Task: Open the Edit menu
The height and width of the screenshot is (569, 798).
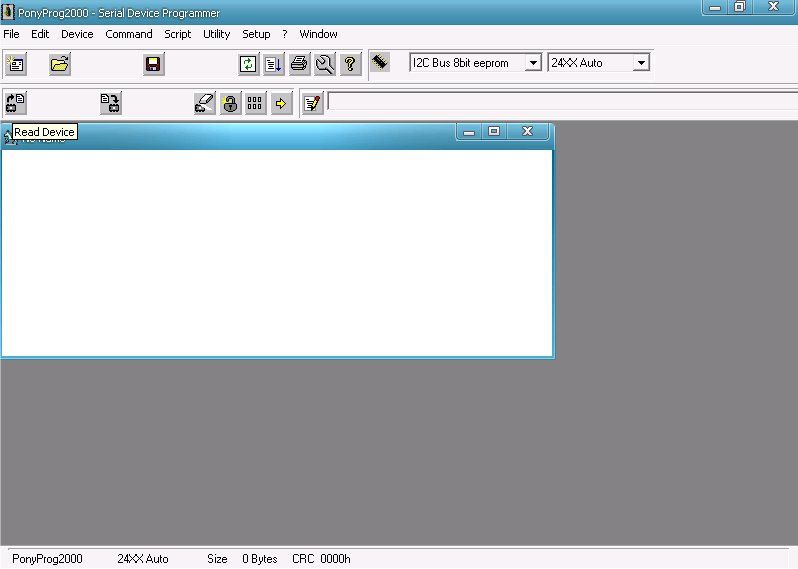Action: tap(40, 34)
